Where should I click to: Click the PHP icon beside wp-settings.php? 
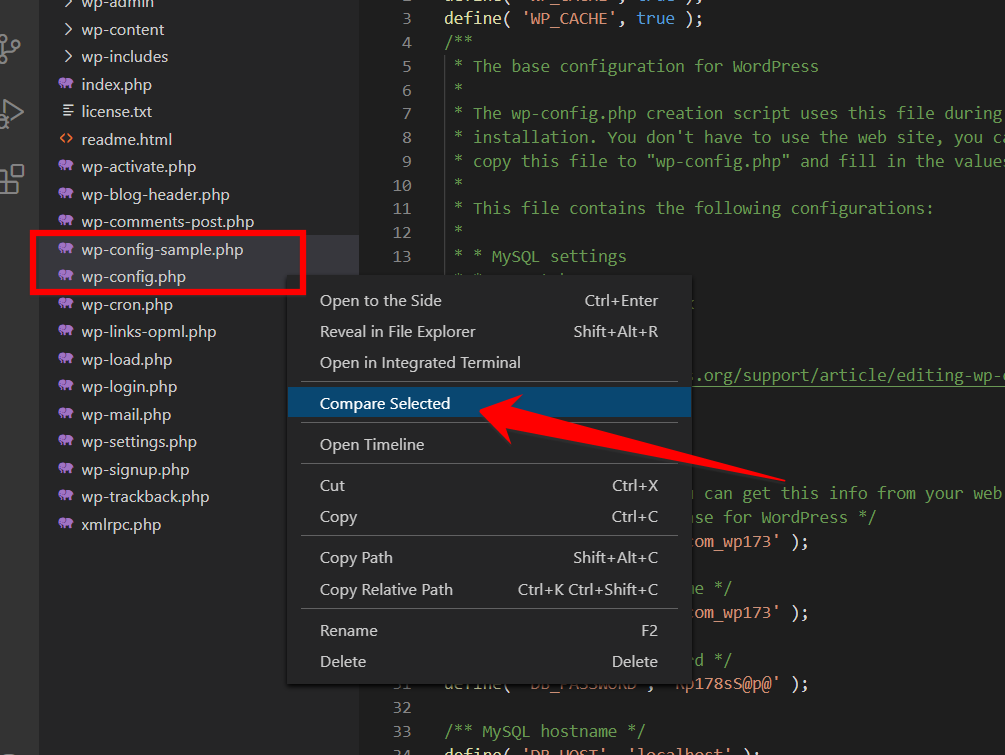65,440
